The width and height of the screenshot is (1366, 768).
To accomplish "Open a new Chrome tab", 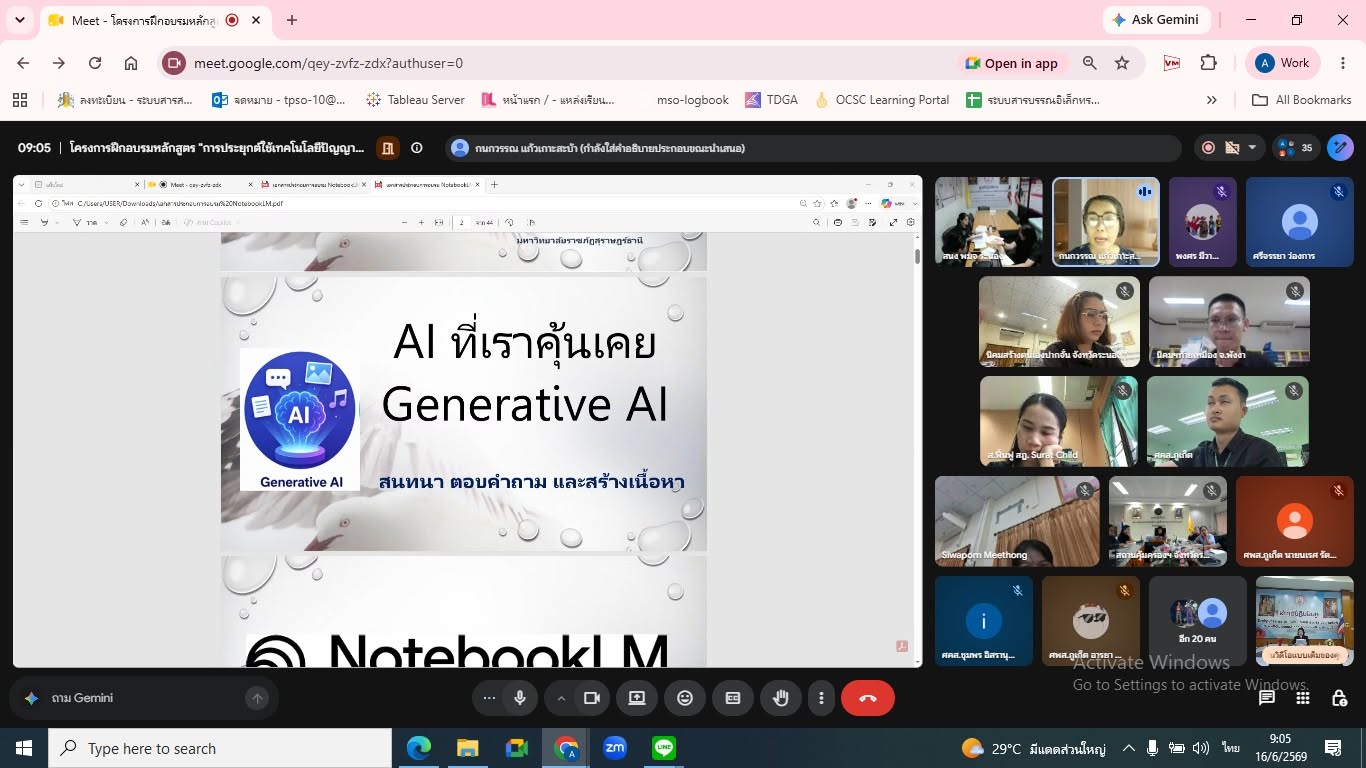I will tap(292, 20).
